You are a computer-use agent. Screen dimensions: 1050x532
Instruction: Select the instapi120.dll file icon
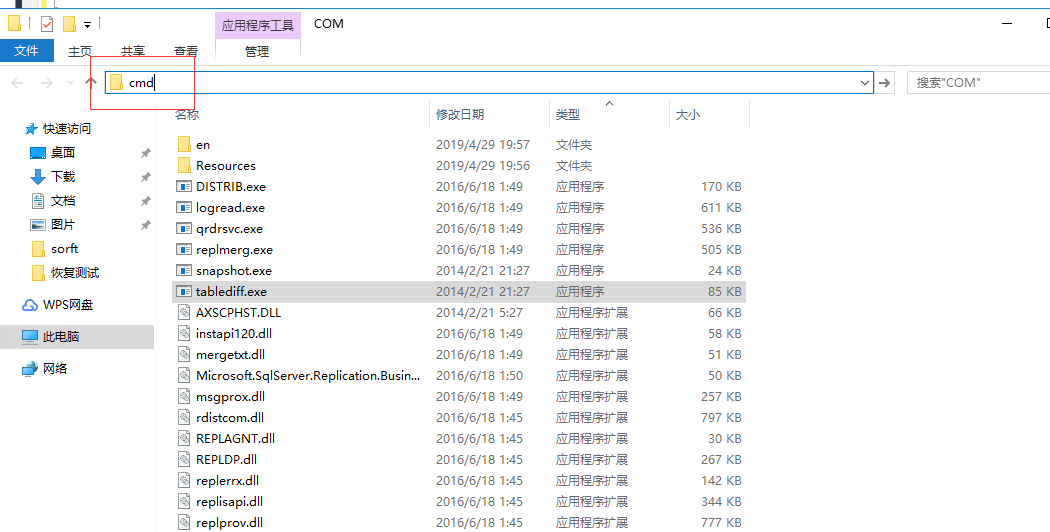pyautogui.click(x=184, y=334)
